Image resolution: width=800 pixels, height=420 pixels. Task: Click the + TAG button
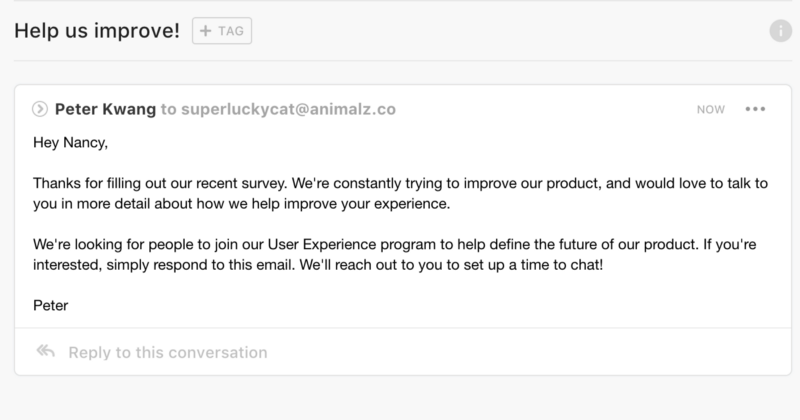(221, 31)
